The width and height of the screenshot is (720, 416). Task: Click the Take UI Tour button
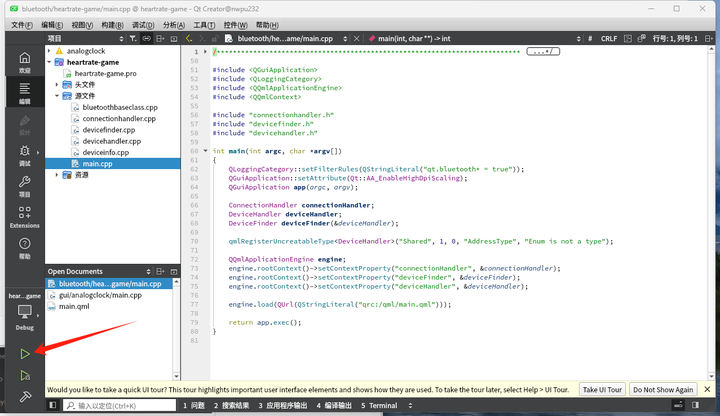(603, 390)
